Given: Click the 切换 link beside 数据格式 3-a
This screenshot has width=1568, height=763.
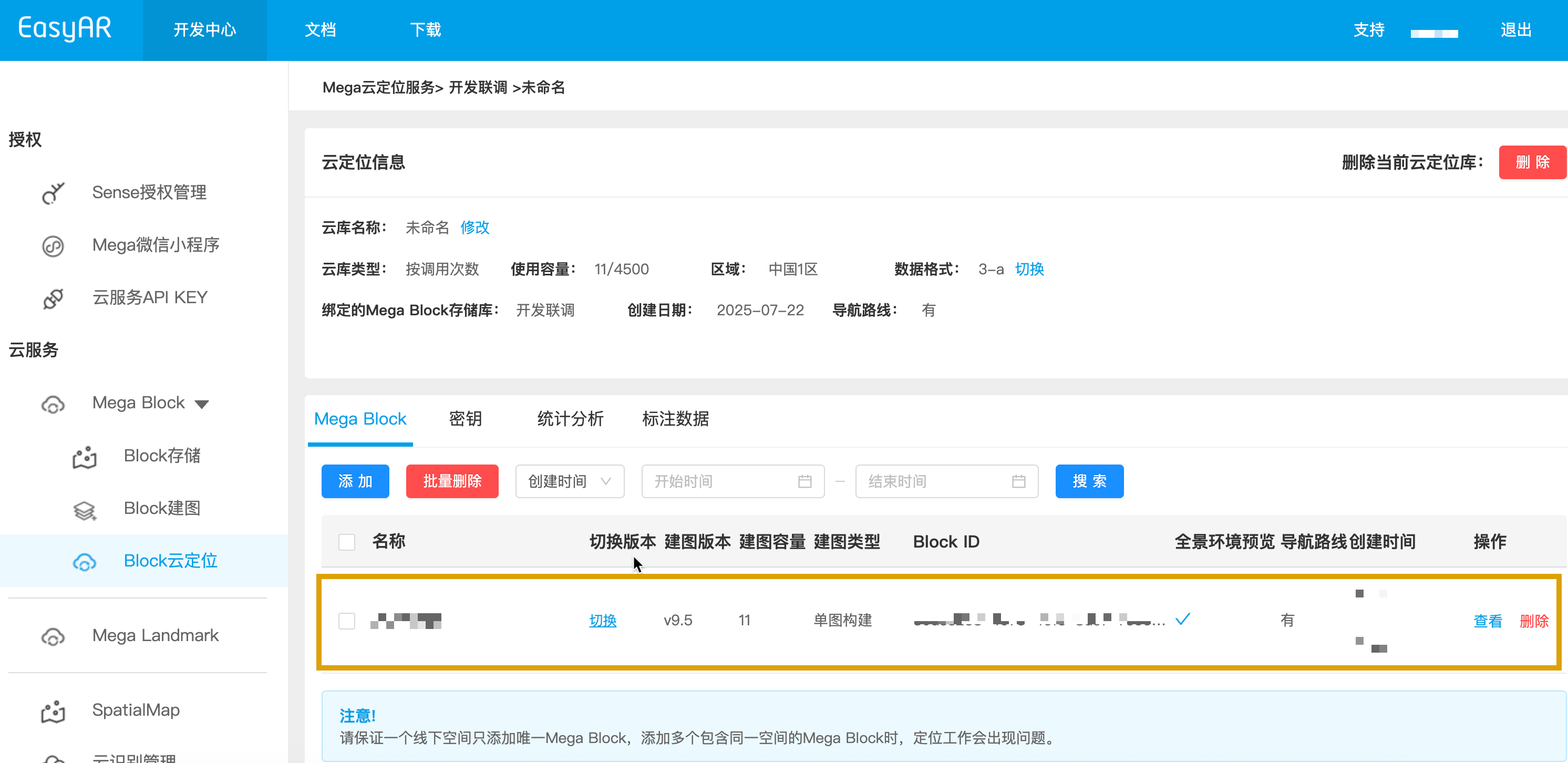Looking at the screenshot, I should [x=1029, y=269].
